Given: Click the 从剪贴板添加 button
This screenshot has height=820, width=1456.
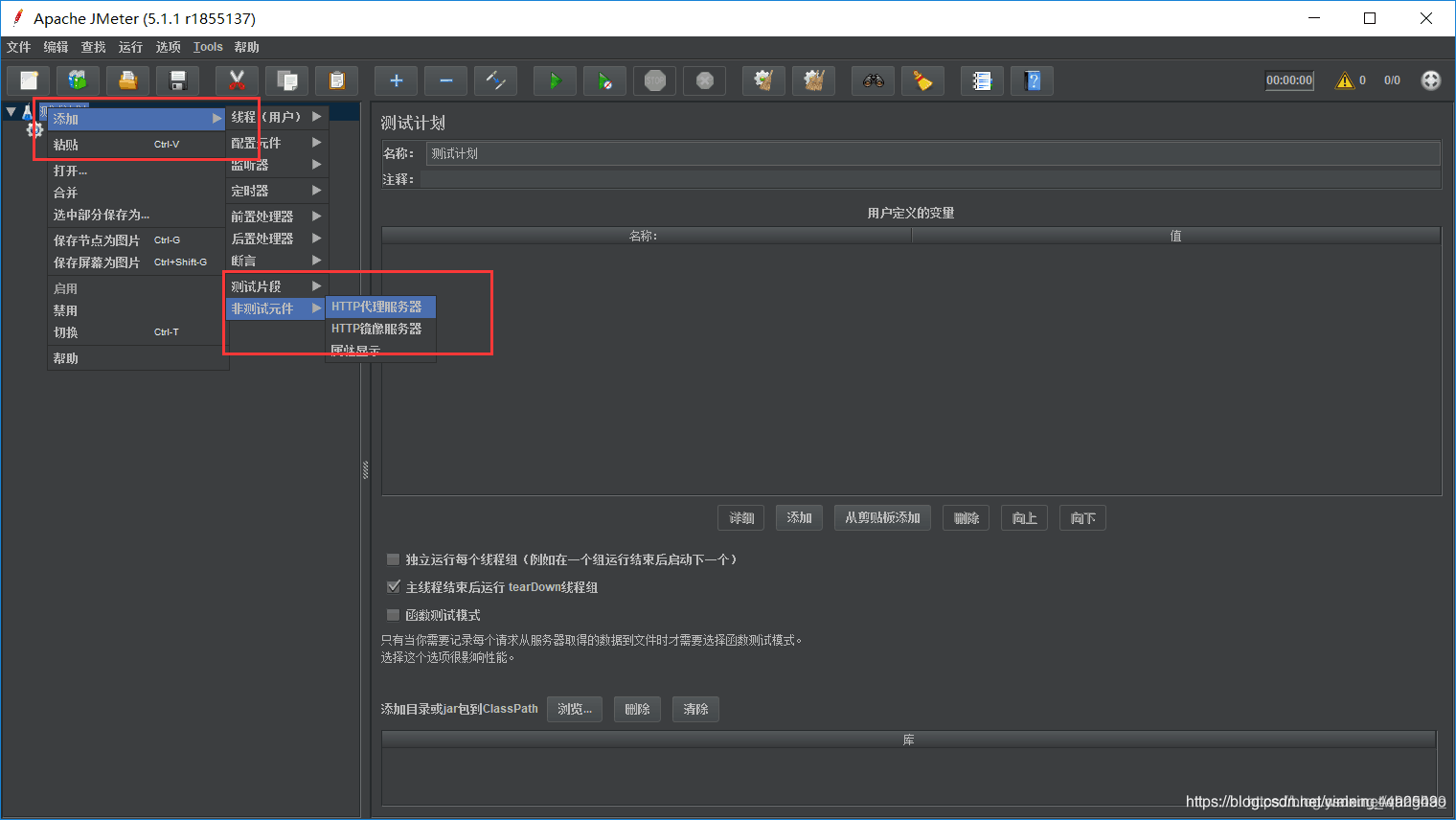Looking at the screenshot, I should tap(882, 518).
